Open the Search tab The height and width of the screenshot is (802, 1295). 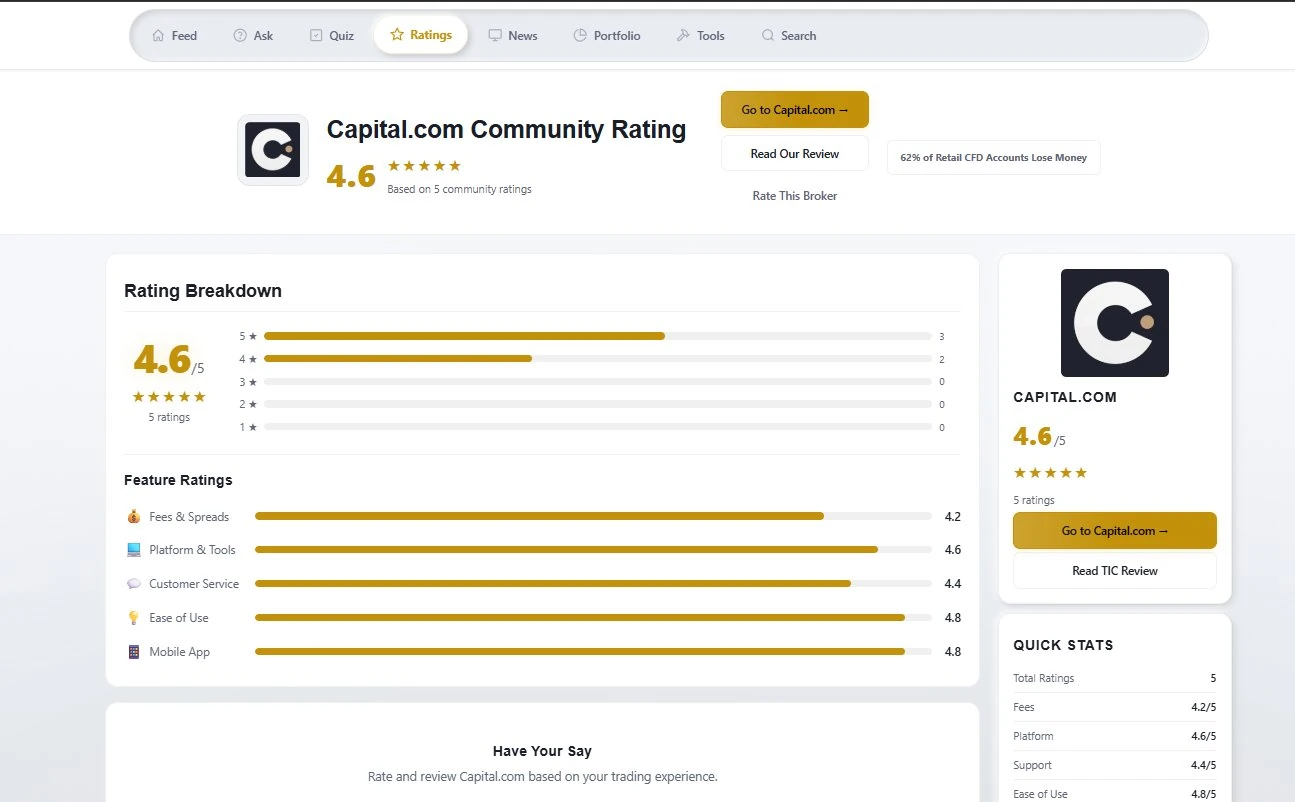(789, 36)
